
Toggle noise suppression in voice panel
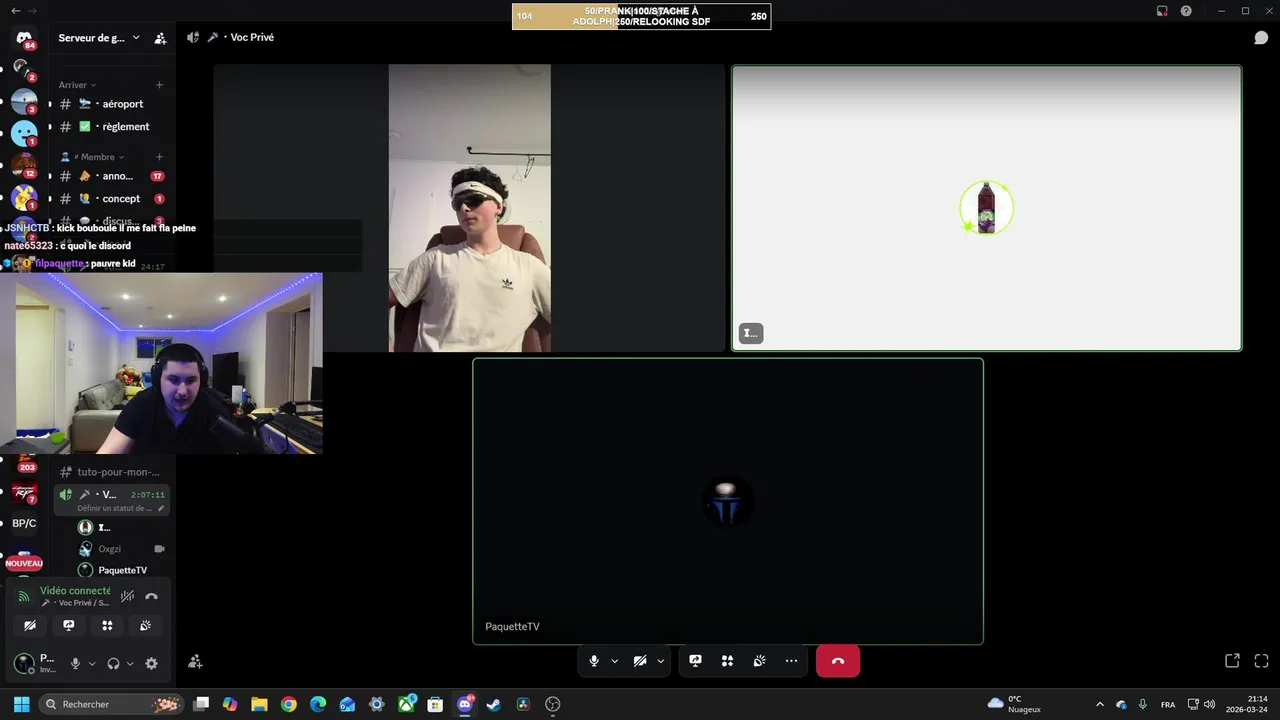click(127, 596)
